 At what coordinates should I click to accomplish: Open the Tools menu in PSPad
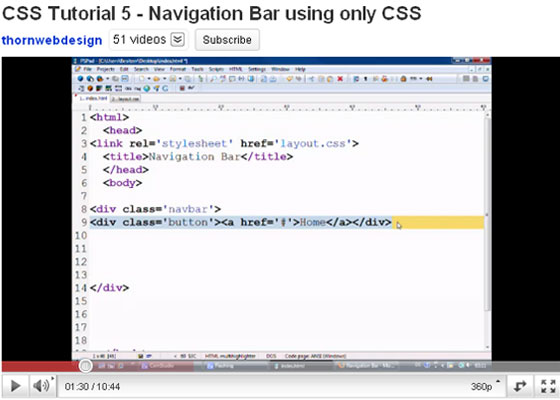197,69
